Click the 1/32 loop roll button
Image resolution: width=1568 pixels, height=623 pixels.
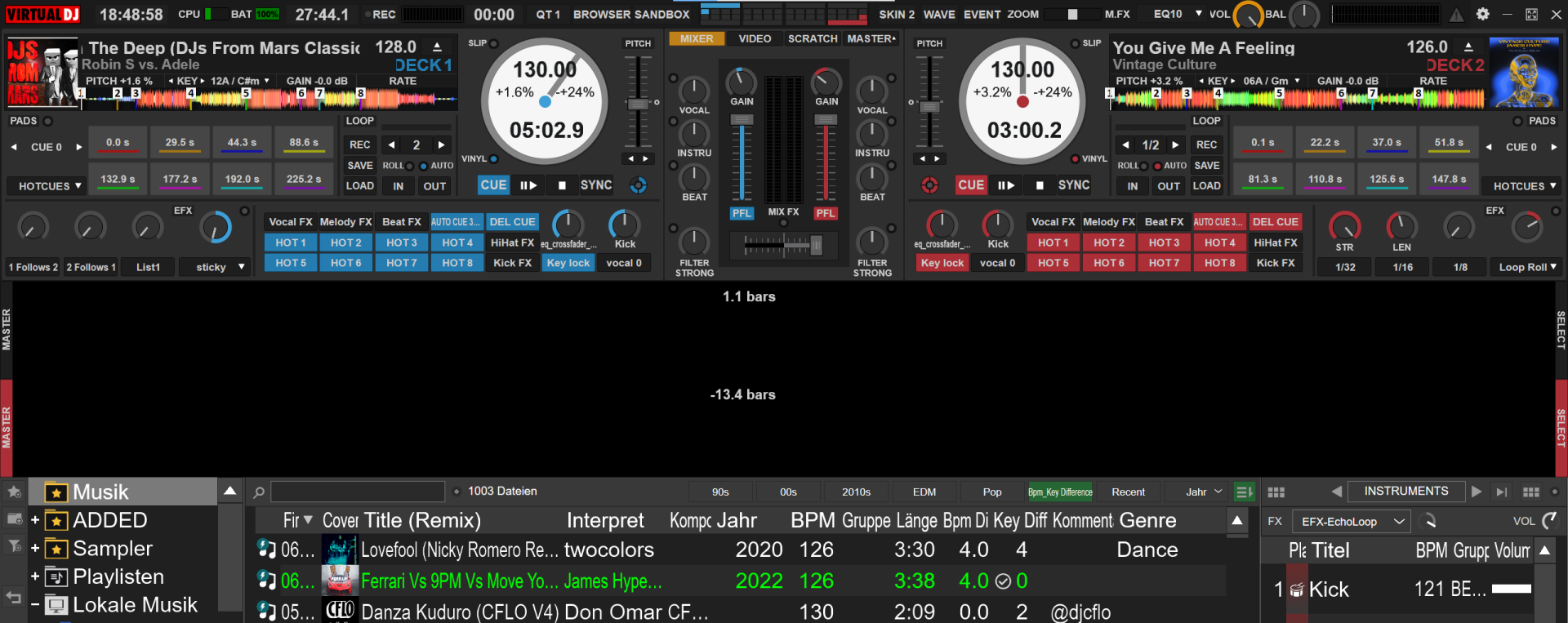click(x=1345, y=267)
